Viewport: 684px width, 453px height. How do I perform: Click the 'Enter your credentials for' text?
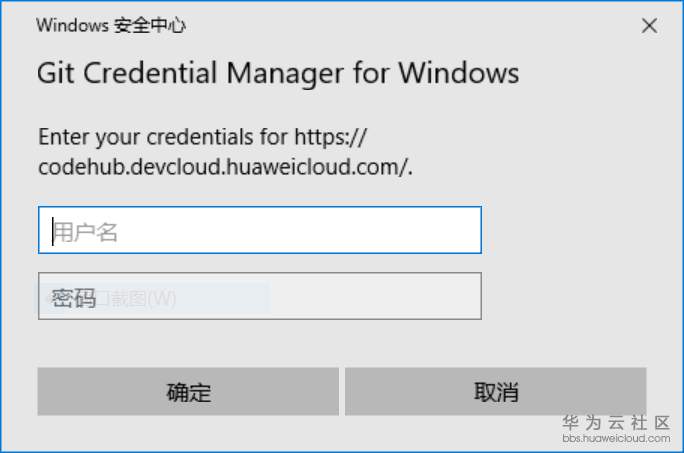[x=162, y=136]
